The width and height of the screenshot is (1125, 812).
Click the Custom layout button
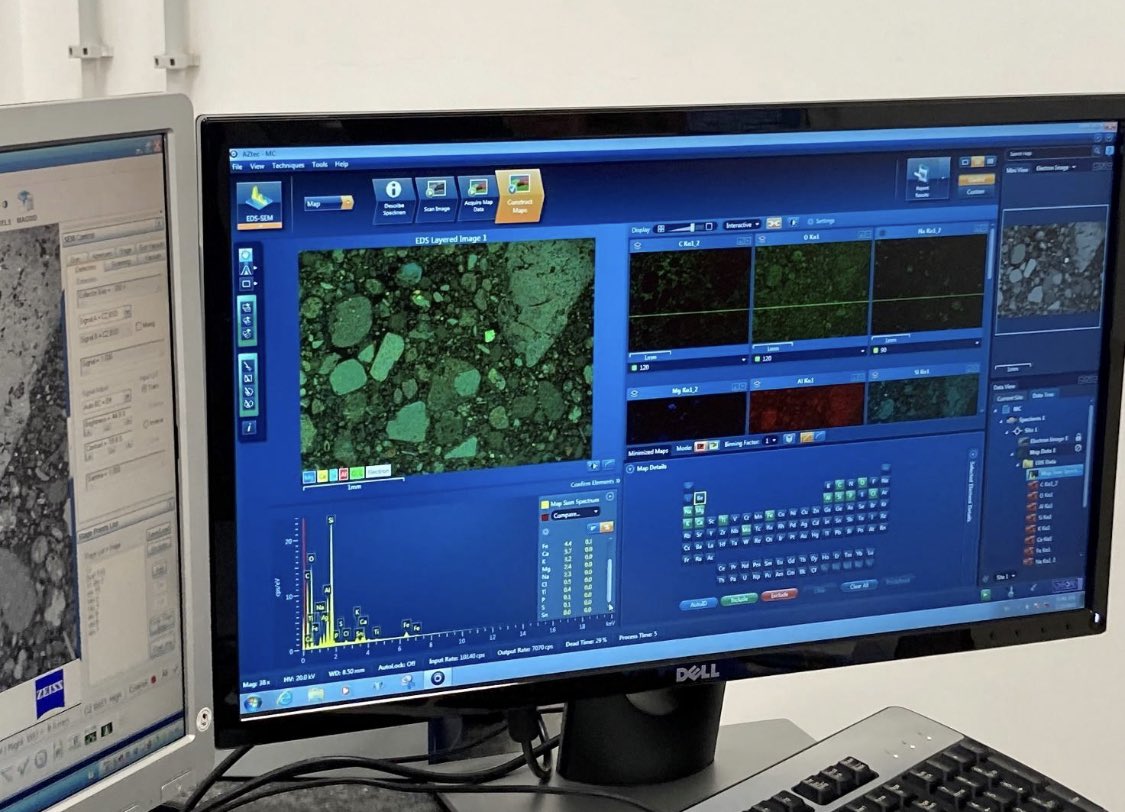pos(975,192)
